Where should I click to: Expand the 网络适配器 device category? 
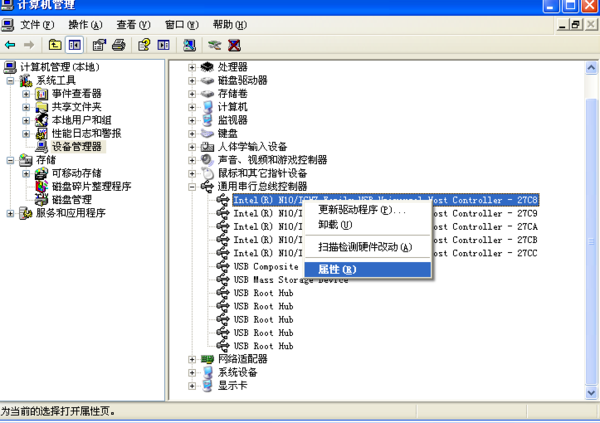point(193,359)
